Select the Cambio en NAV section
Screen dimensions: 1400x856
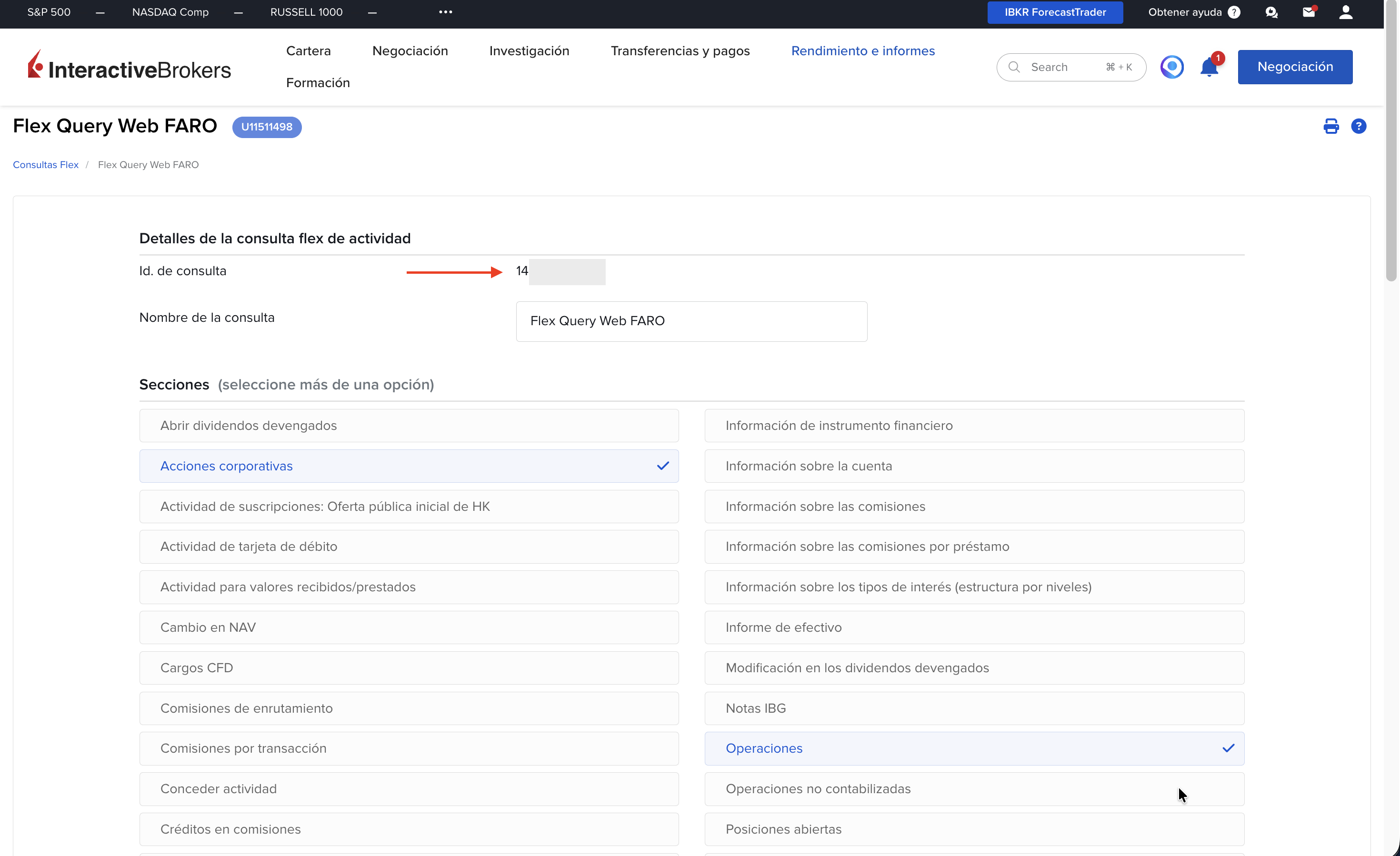click(x=409, y=627)
